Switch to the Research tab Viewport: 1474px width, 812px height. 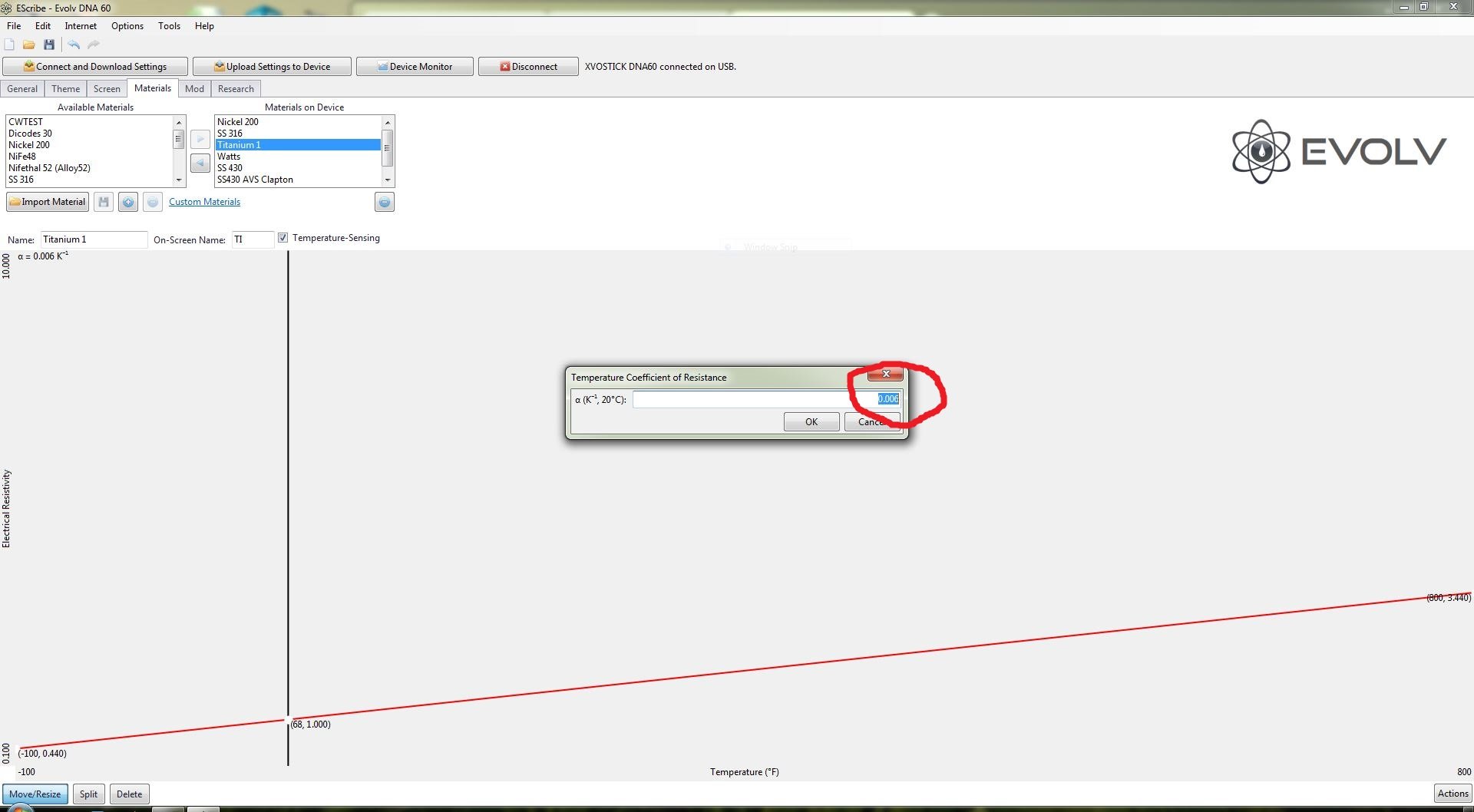pos(236,89)
